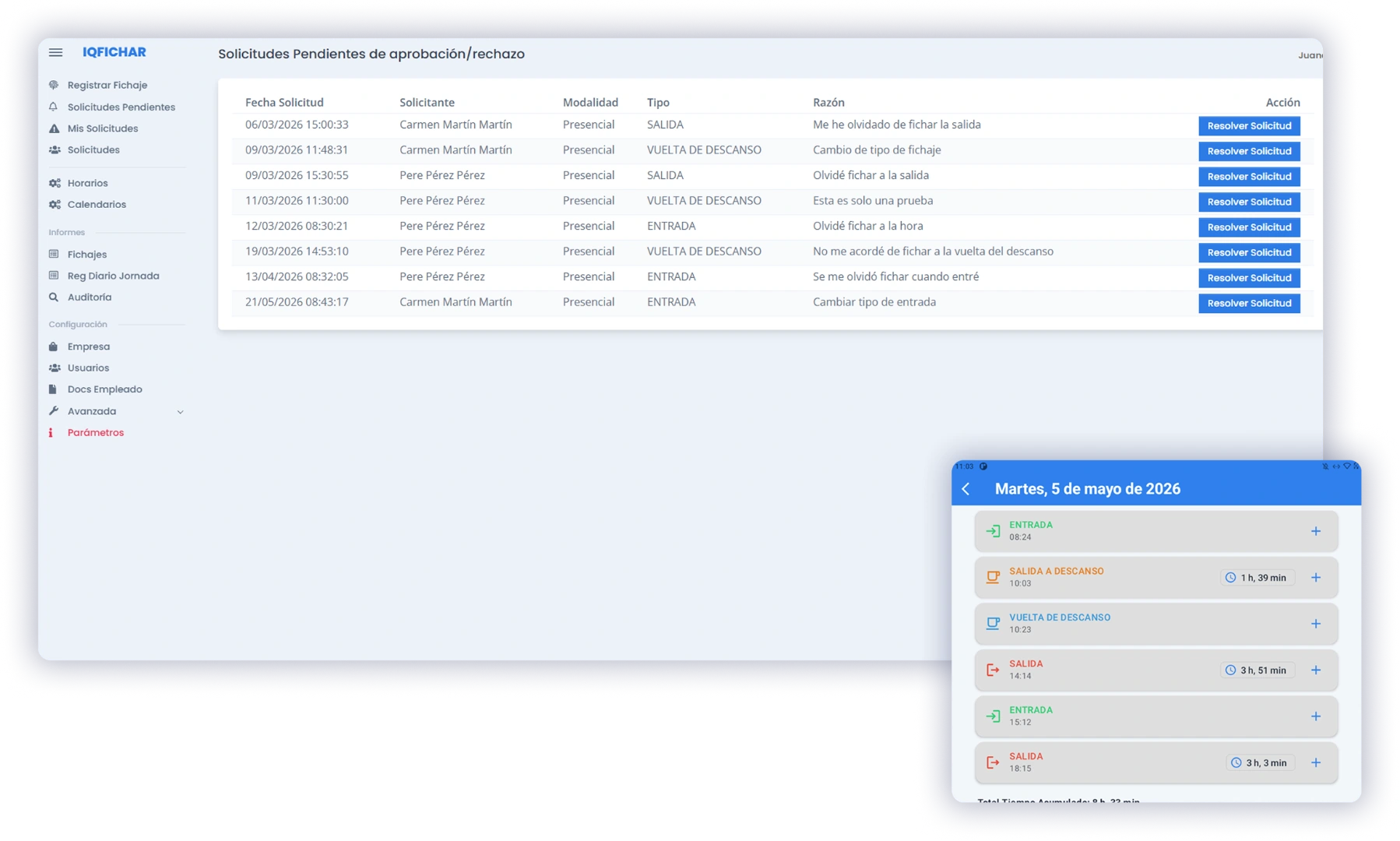1400x841 pixels.
Task: Click the list icon by Reg Diario Jornada
Action: 54,276
